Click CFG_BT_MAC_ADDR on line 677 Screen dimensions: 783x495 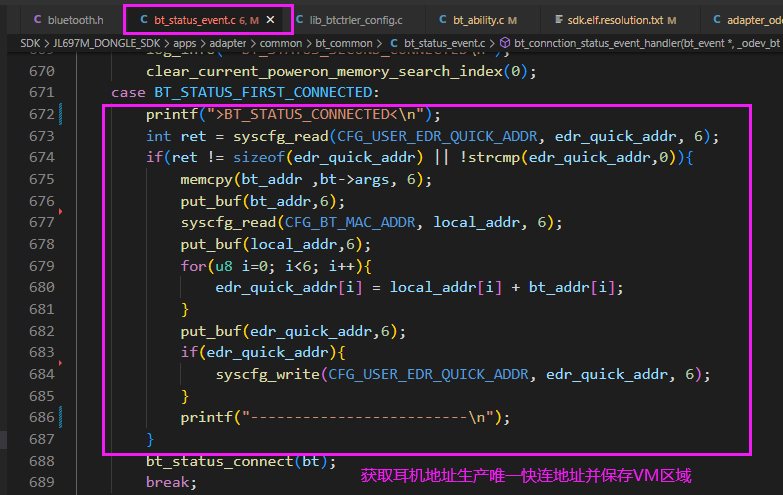pos(350,222)
